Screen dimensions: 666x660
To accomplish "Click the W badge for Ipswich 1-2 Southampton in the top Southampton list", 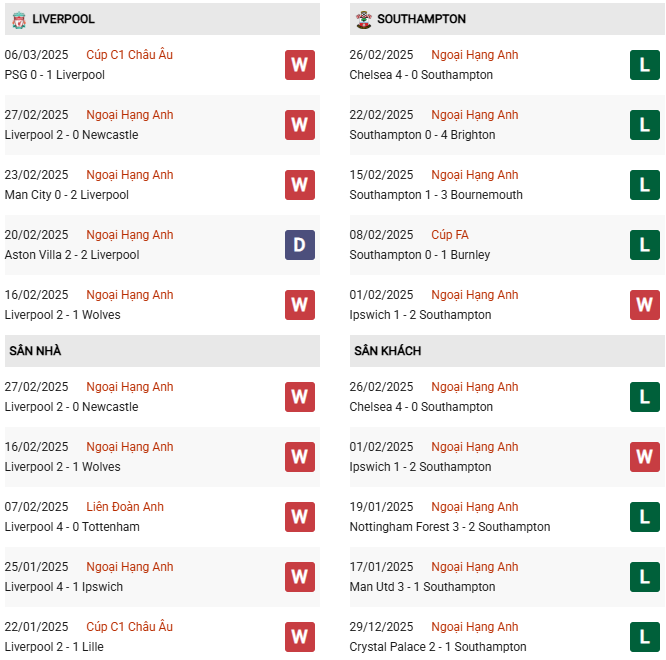I will tap(645, 305).
